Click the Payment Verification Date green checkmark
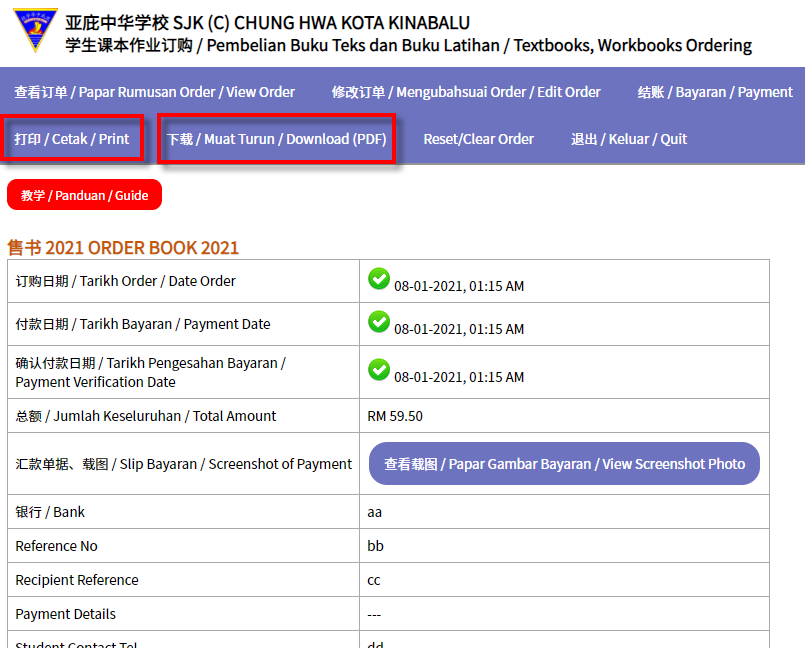This screenshot has height=648, width=805. point(379,370)
